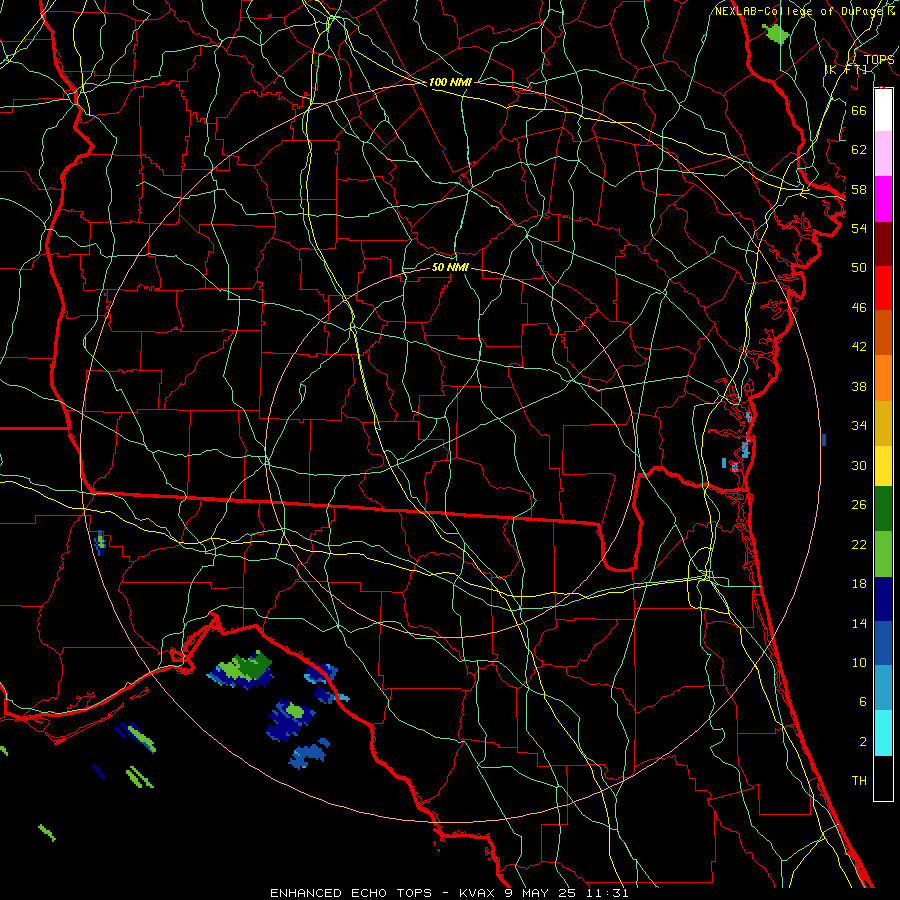Image resolution: width=900 pixels, height=900 pixels.
Task: Select the navy blue legend swatch
Action: tap(883, 599)
